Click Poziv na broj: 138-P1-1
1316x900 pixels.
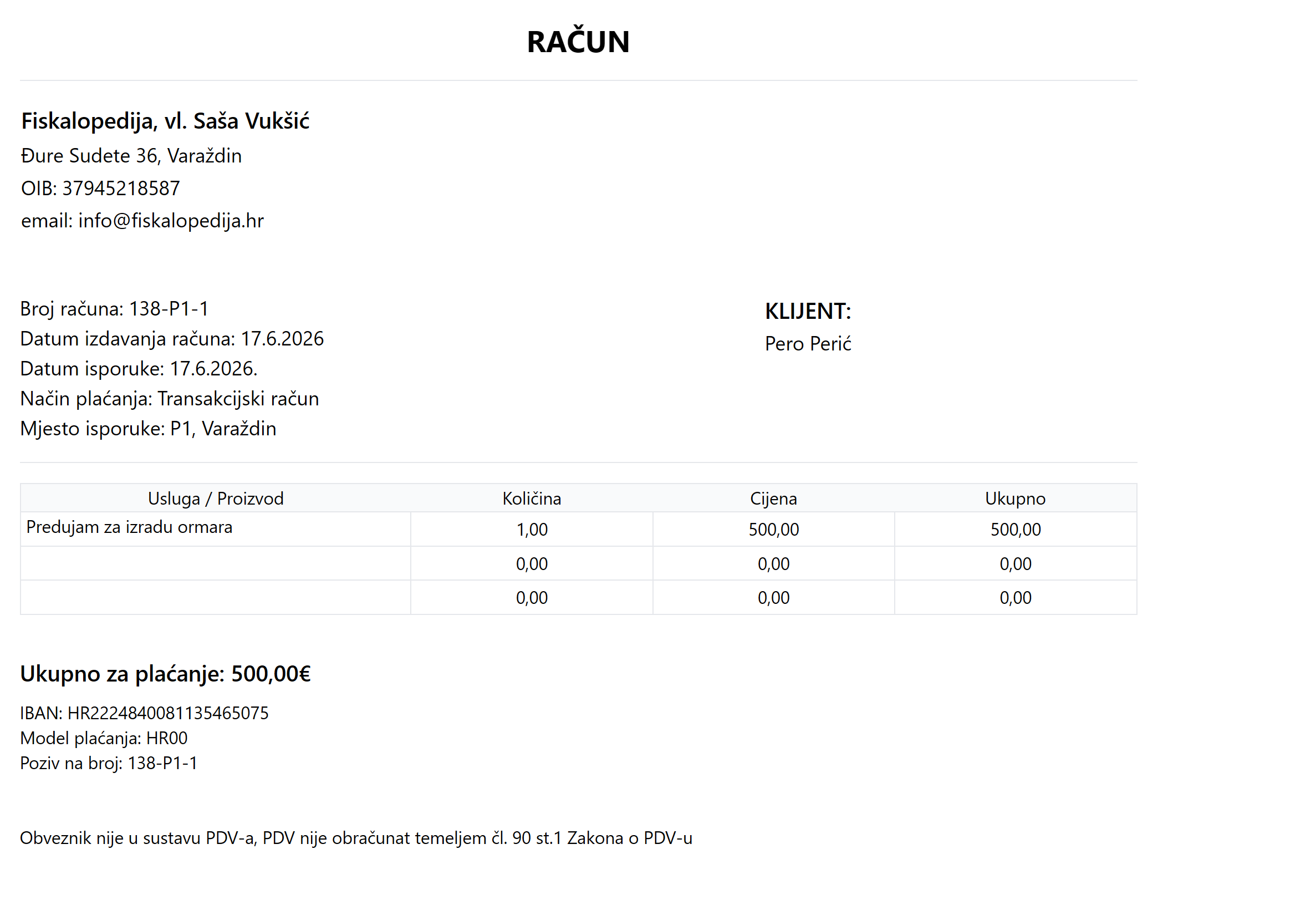[109, 763]
